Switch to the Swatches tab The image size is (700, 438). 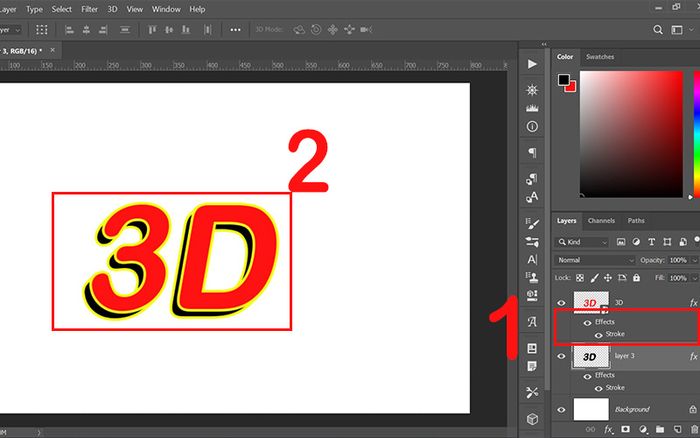tap(600, 57)
